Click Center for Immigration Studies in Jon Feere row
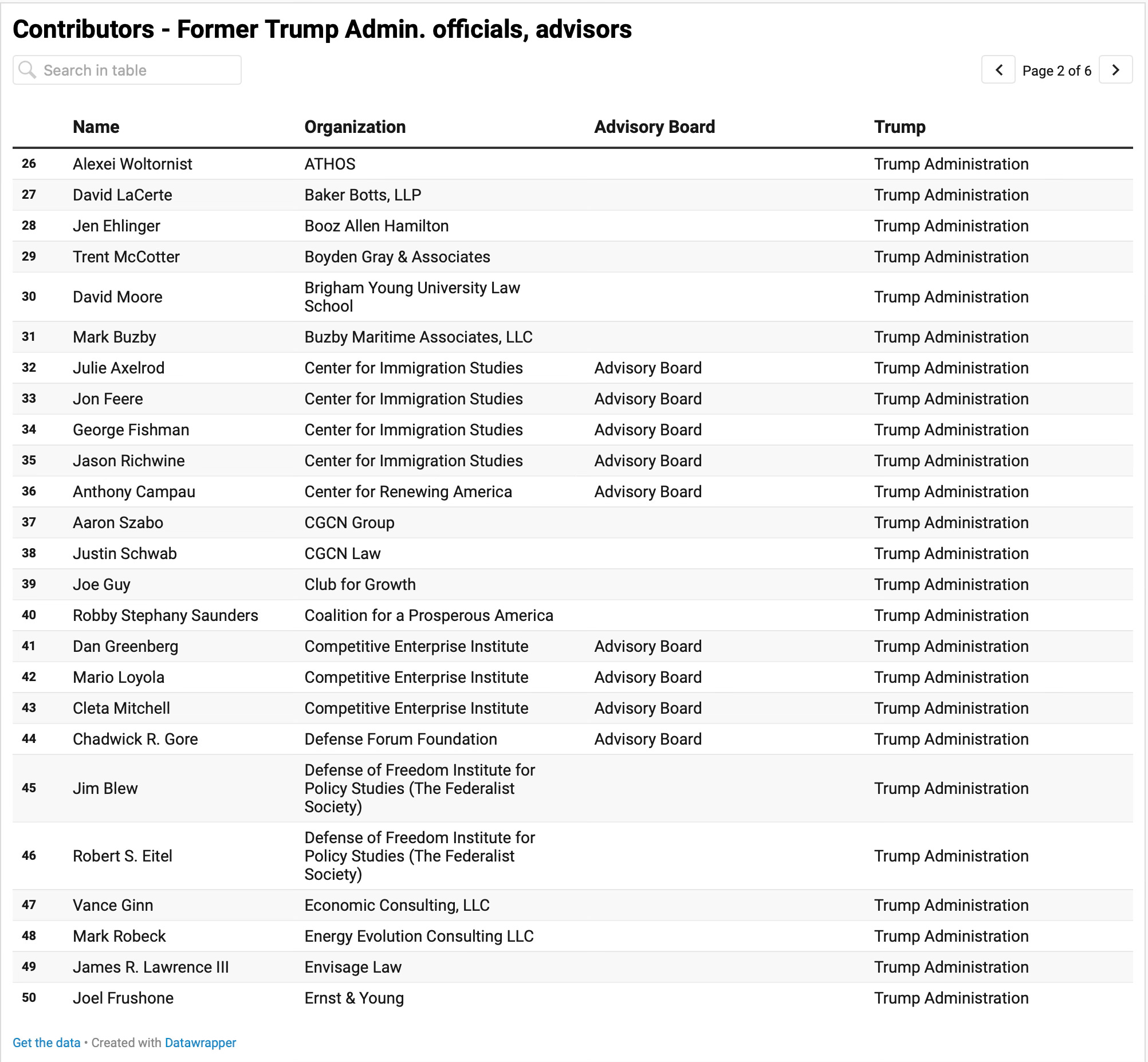The image size is (1148, 1062). [x=414, y=399]
